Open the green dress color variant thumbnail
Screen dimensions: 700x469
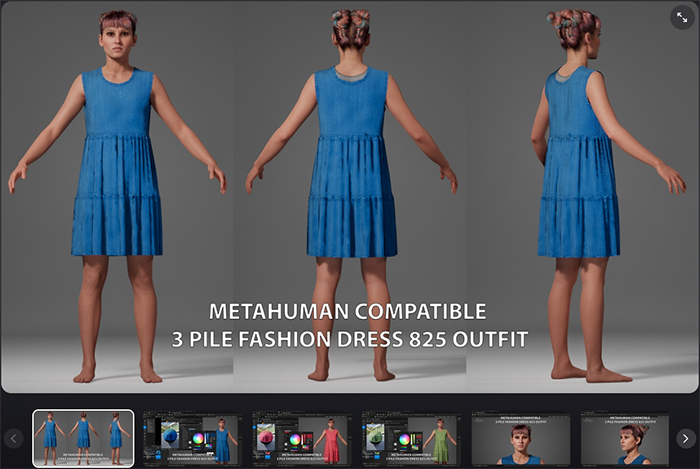[411, 438]
